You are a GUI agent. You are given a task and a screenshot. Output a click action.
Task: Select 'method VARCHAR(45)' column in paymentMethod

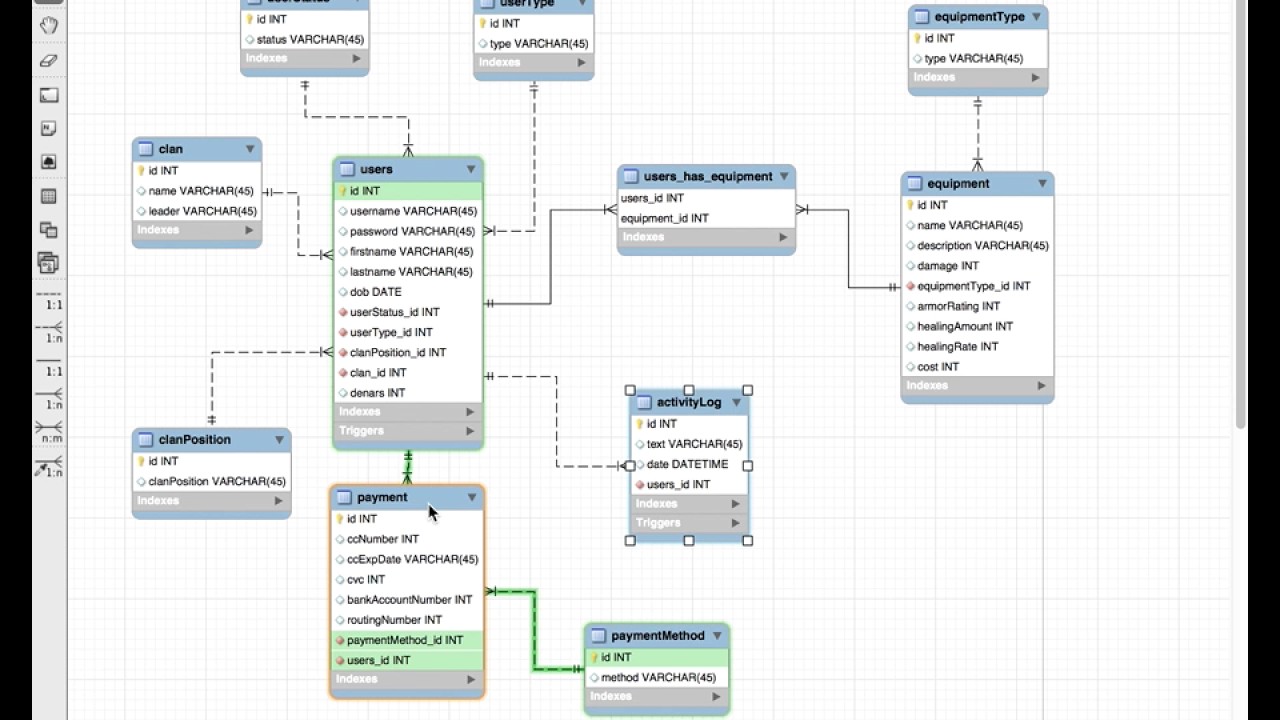click(656, 677)
